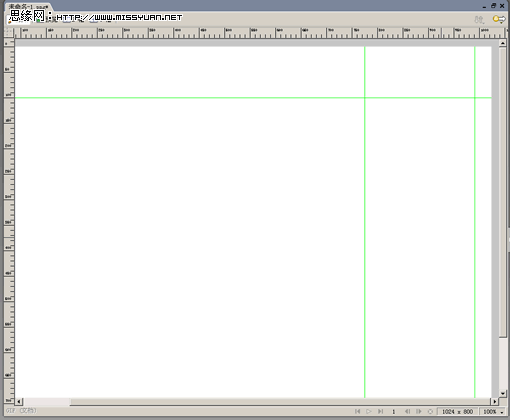Click the rightmost vertical green guide
This screenshot has width=510, height=420.
coord(475,222)
